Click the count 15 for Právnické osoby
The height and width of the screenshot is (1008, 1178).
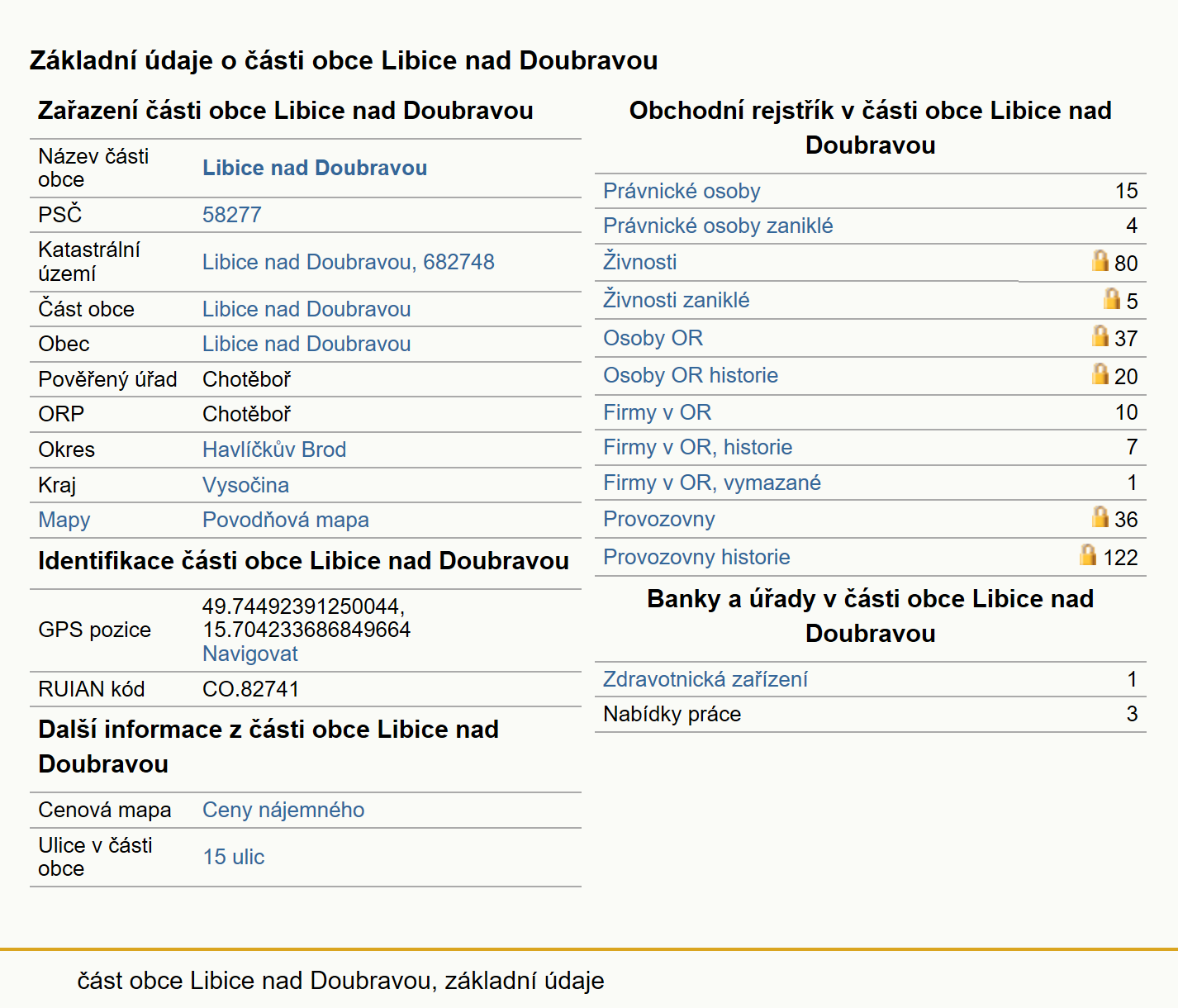(x=1126, y=191)
